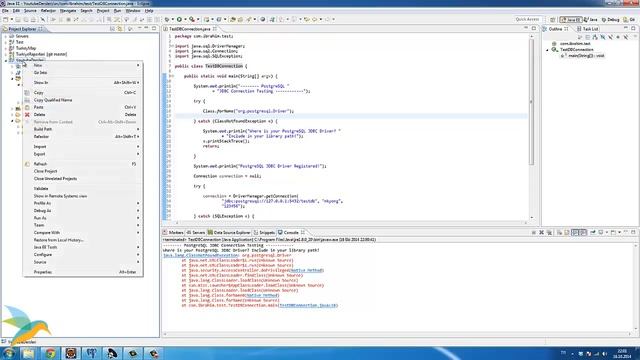Expand the Servers project node
The image size is (640, 360).
[6, 36]
